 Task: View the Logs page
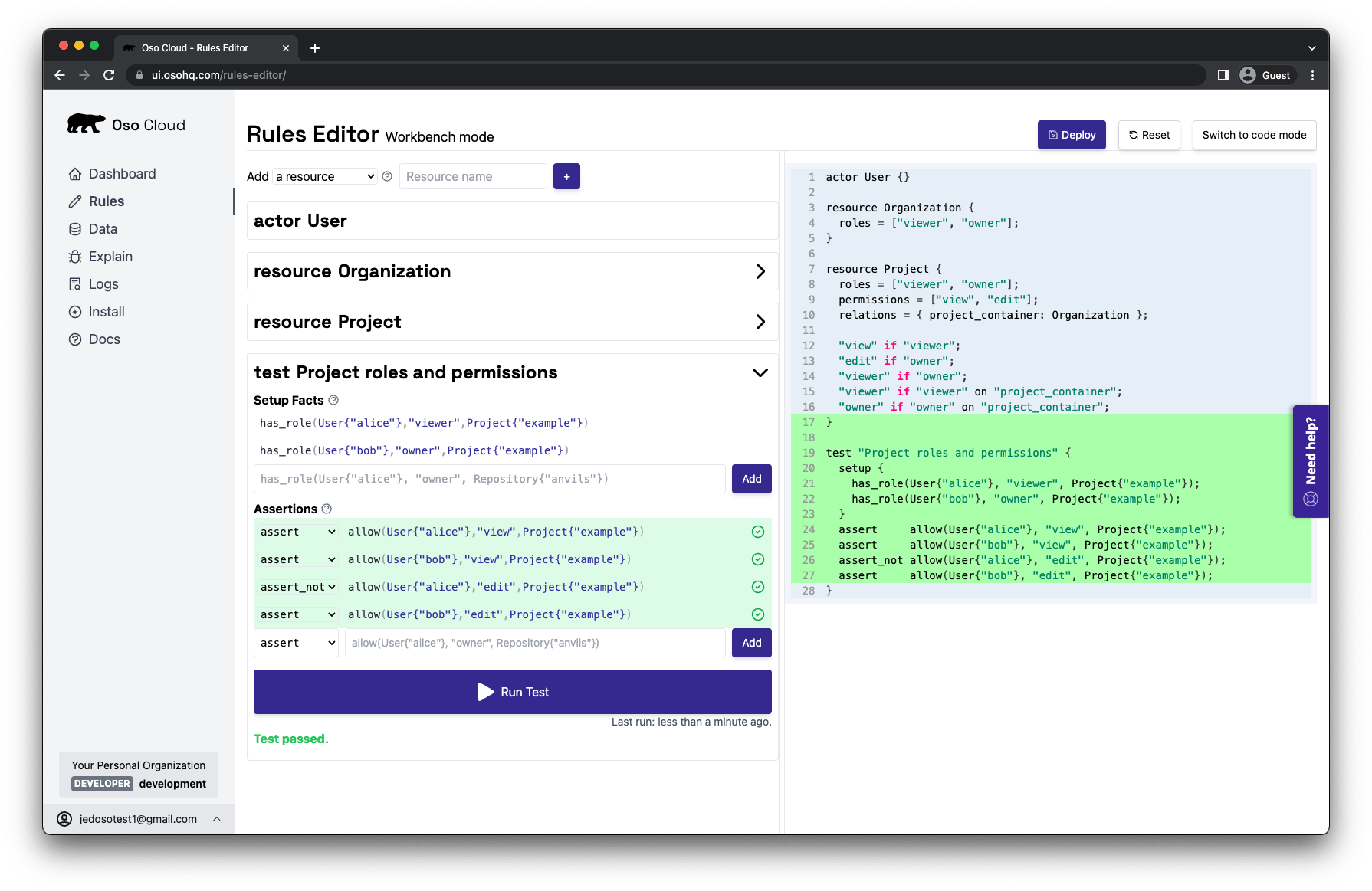click(x=103, y=284)
